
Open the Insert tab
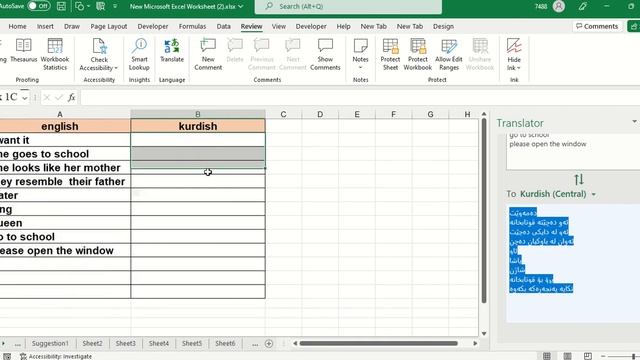pyautogui.click(x=45, y=26)
